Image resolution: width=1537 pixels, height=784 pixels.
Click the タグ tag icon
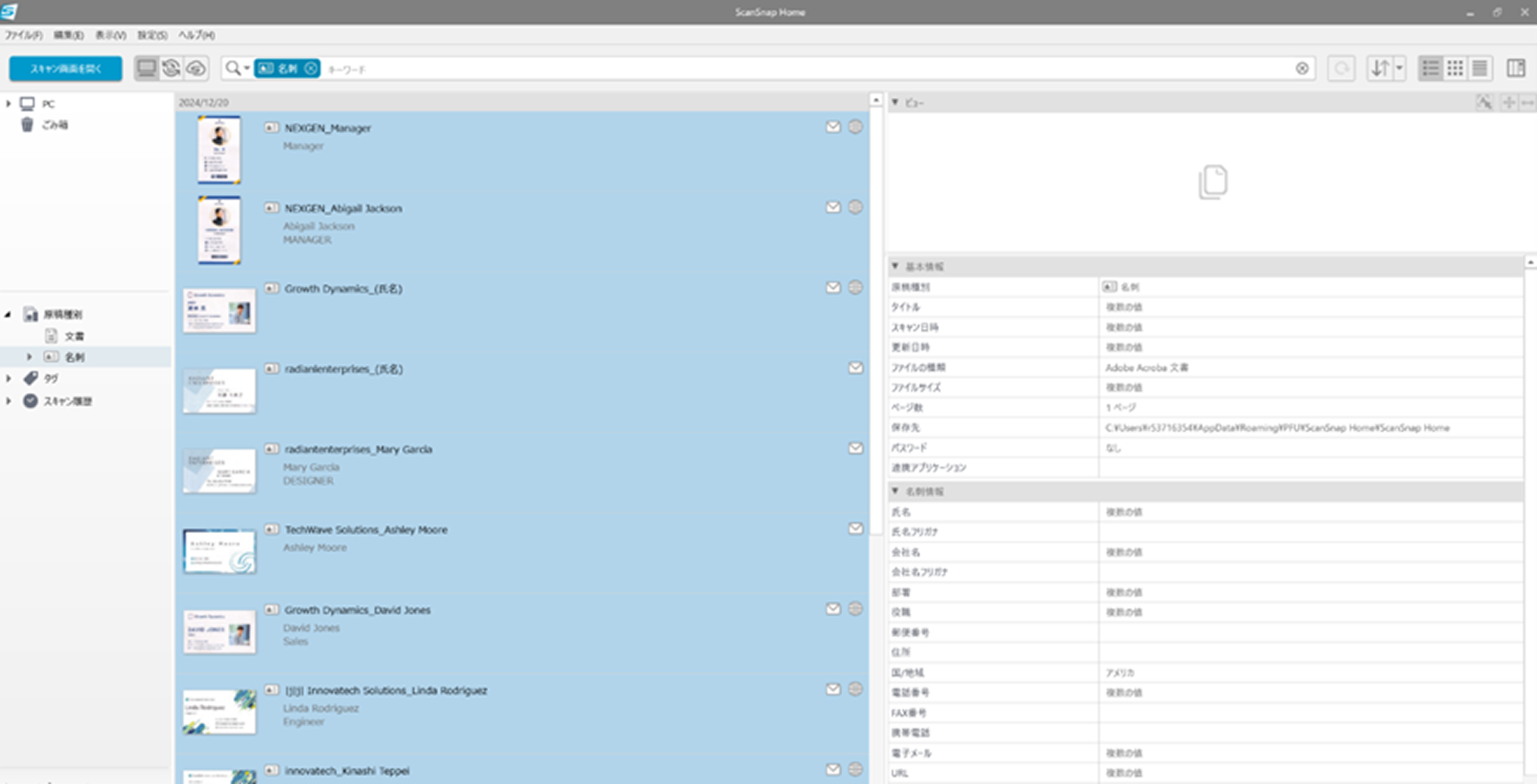click(31, 378)
